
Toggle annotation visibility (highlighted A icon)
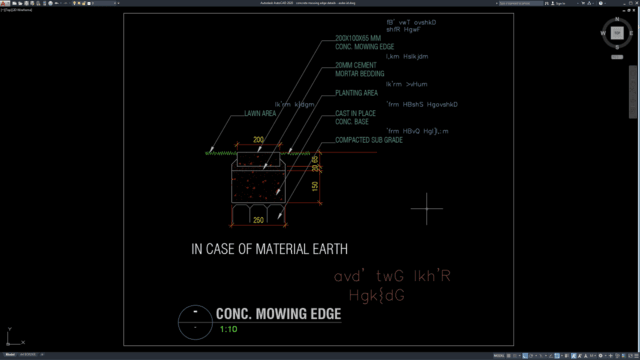[x=574, y=356]
